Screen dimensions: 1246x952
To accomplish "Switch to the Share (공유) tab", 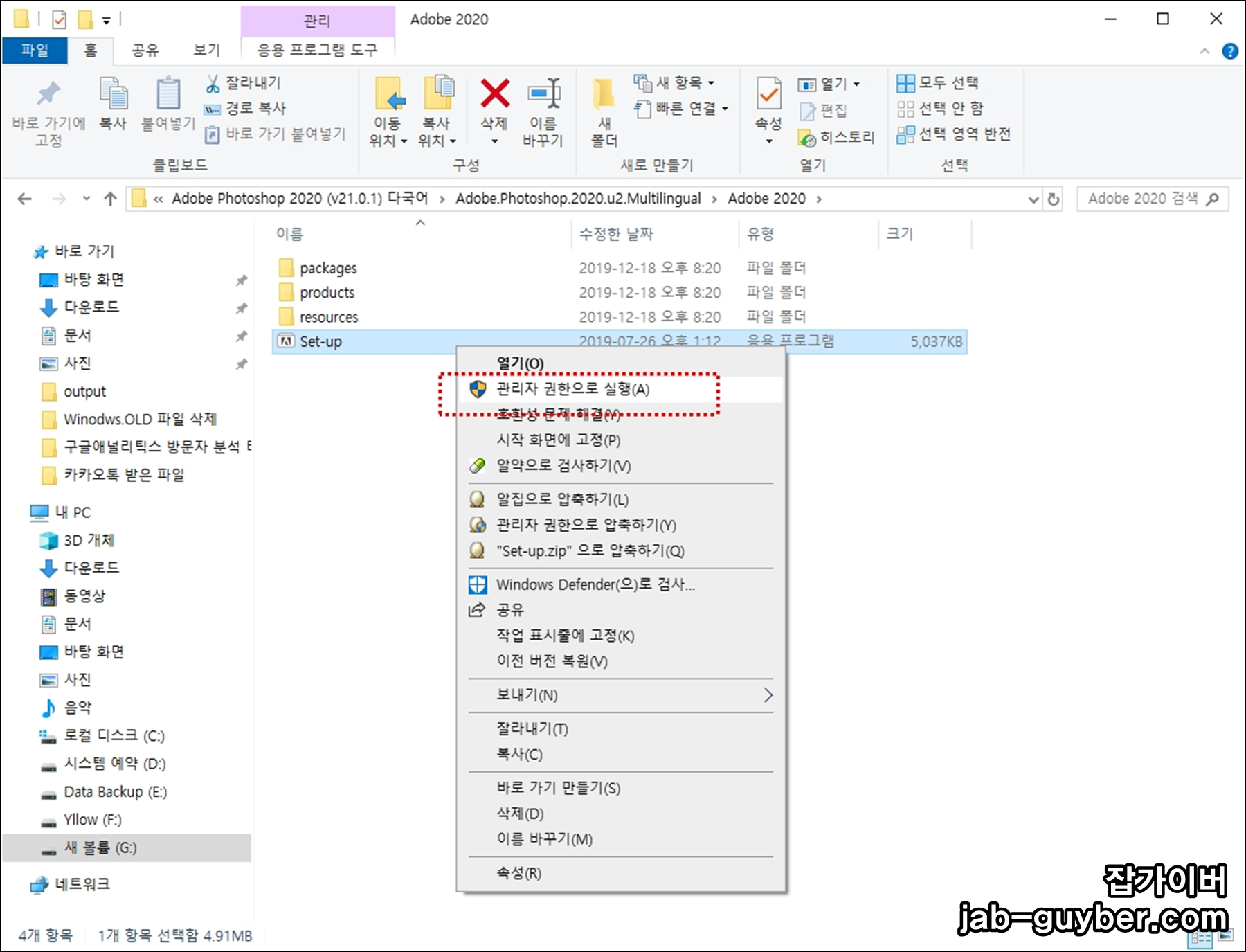I will (145, 50).
